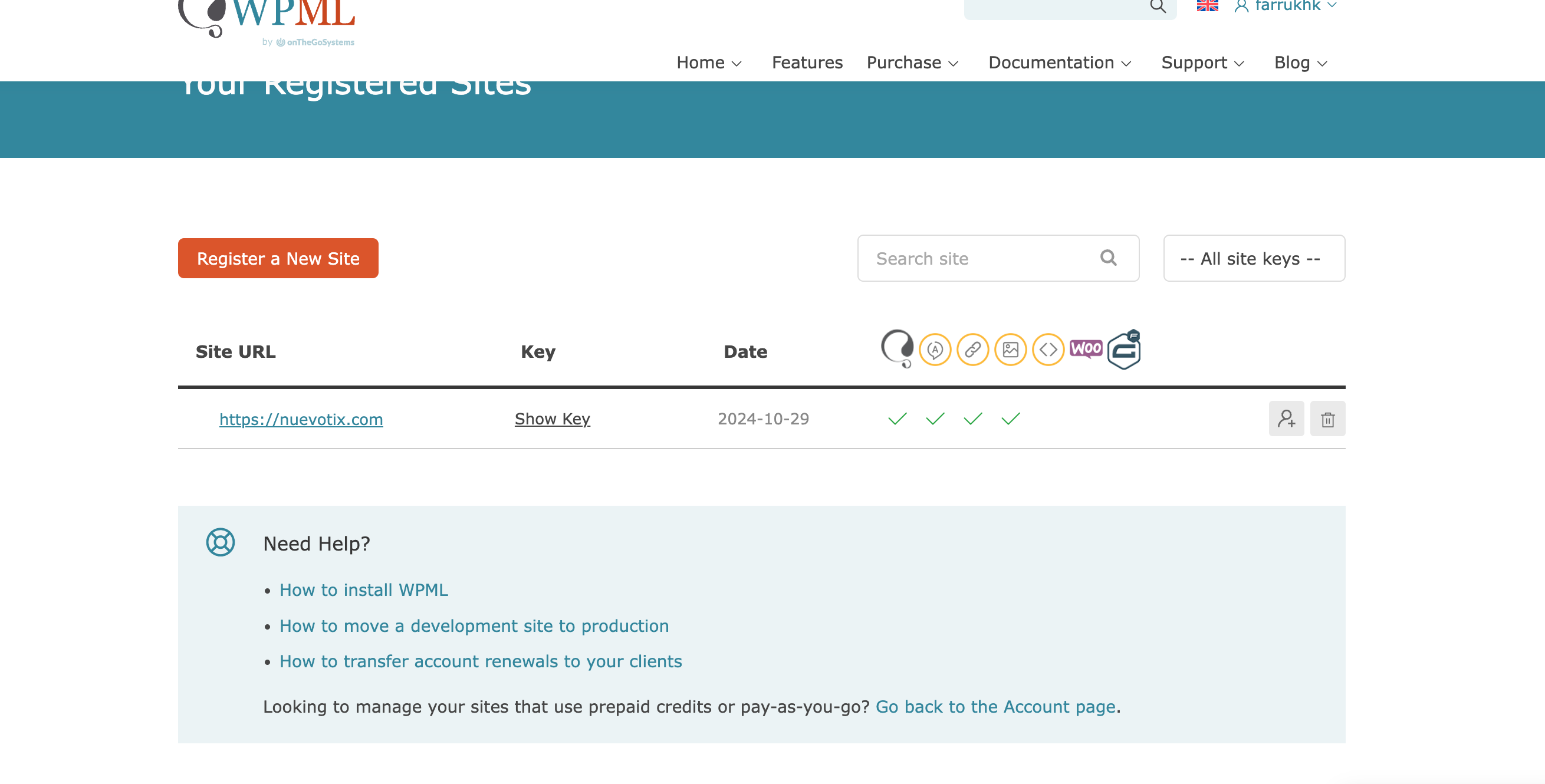Click the Media Translation image icon
The height and width of the screenshot is (784, 1545).
pos(1011,350)
